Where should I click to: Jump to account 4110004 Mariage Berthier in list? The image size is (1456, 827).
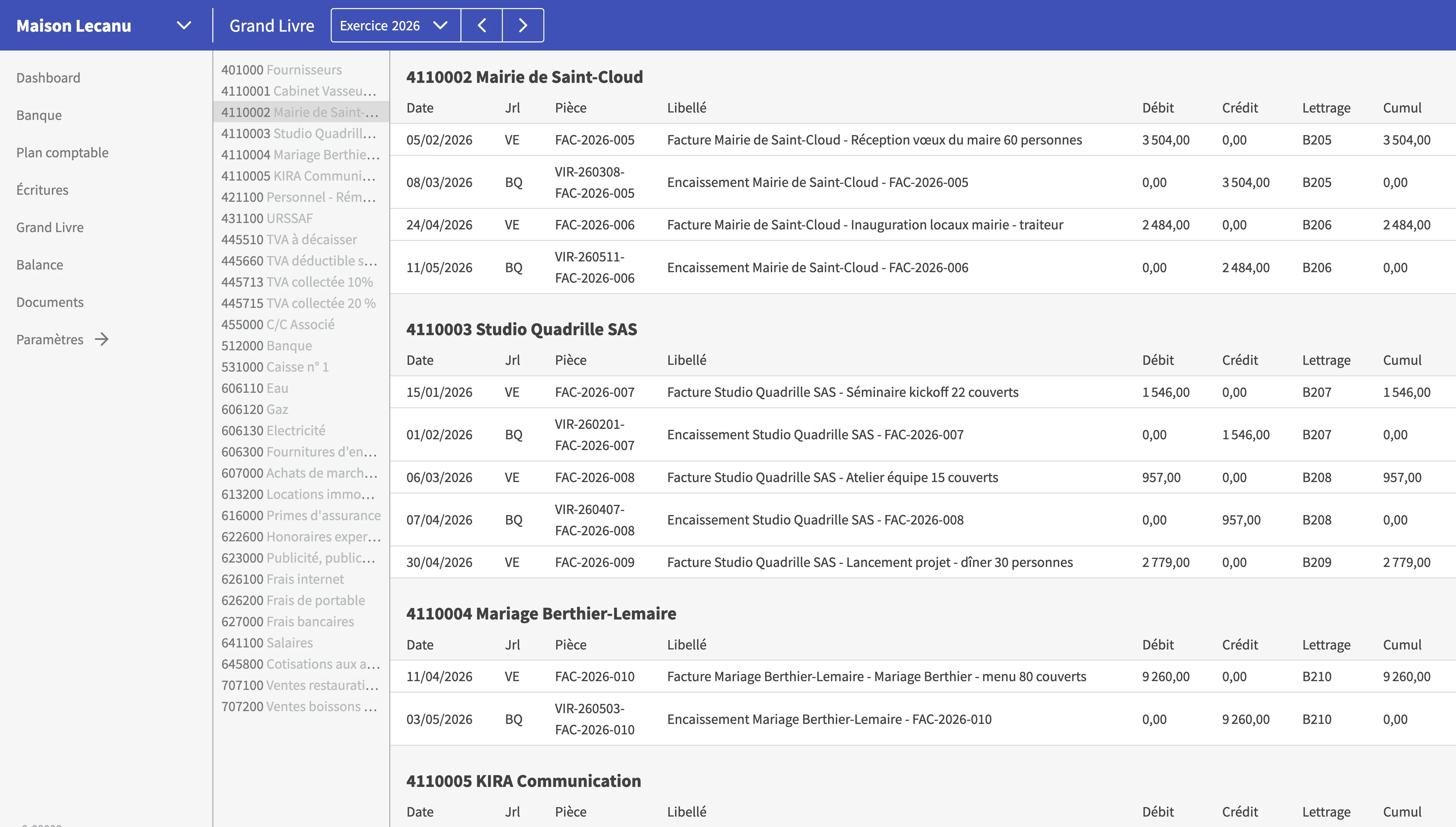point(301,155)
